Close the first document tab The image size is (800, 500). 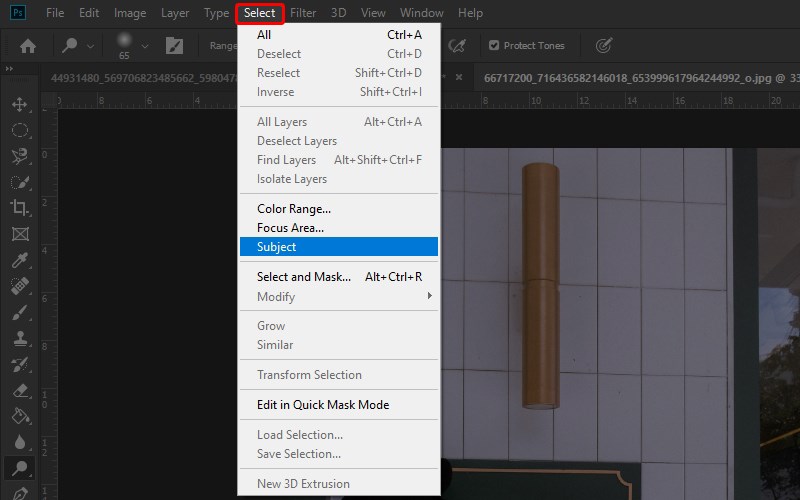pyautogui.click(x=459, y=77)
